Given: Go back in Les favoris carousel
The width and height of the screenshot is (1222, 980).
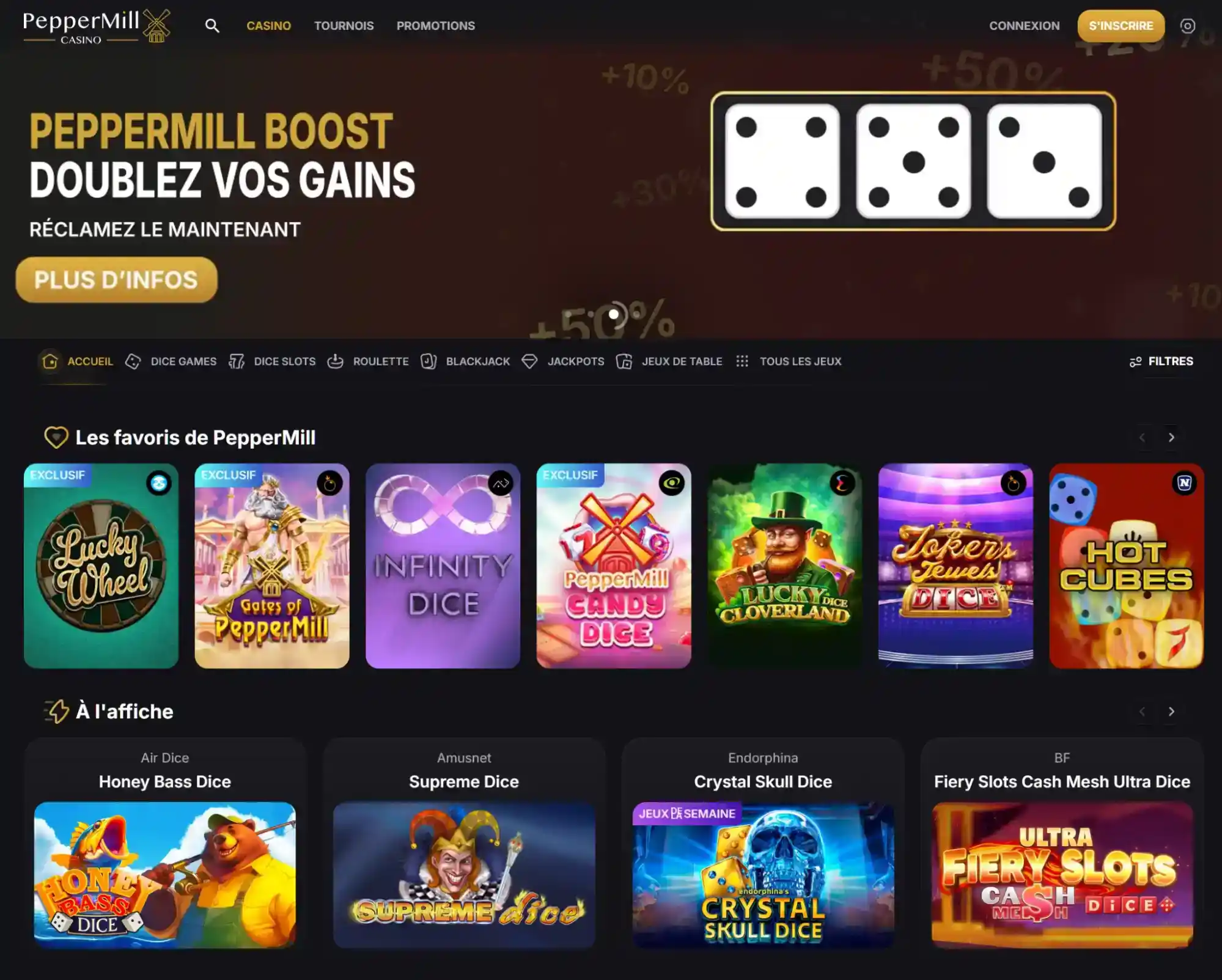Looking at the screenshot, I should (1142, 437).
